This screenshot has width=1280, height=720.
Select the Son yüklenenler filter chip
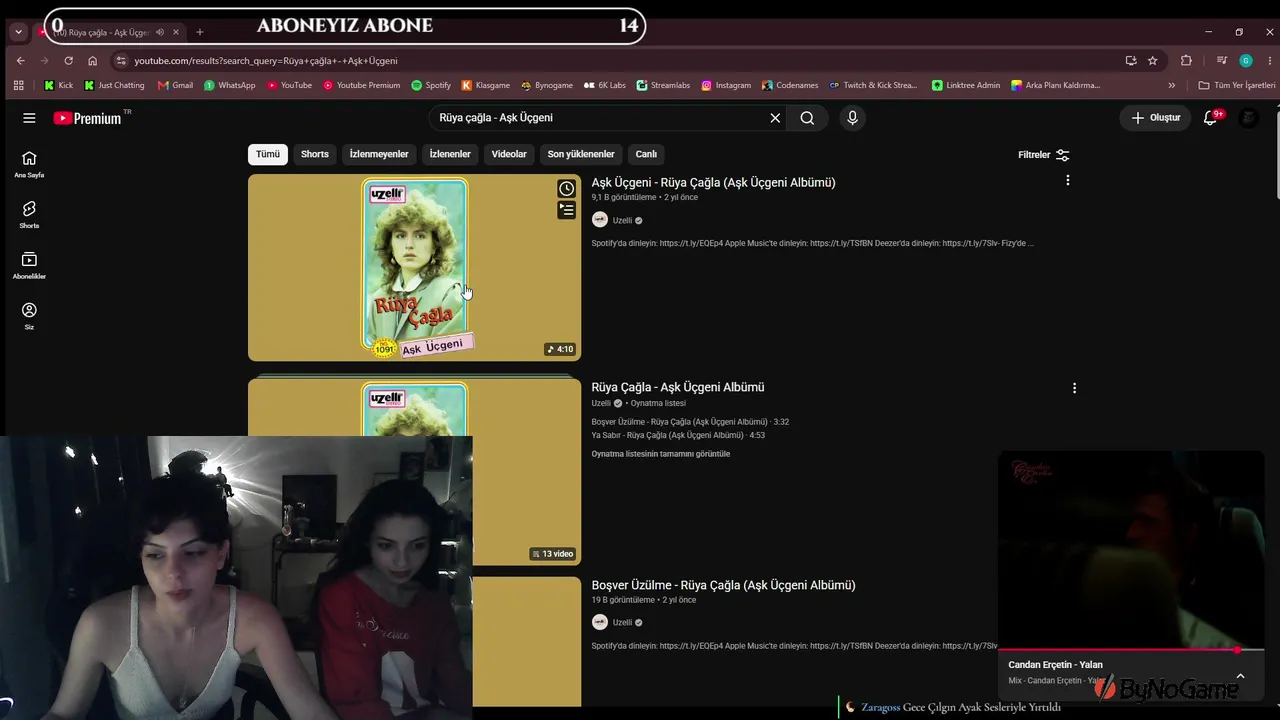pos(581,154)
